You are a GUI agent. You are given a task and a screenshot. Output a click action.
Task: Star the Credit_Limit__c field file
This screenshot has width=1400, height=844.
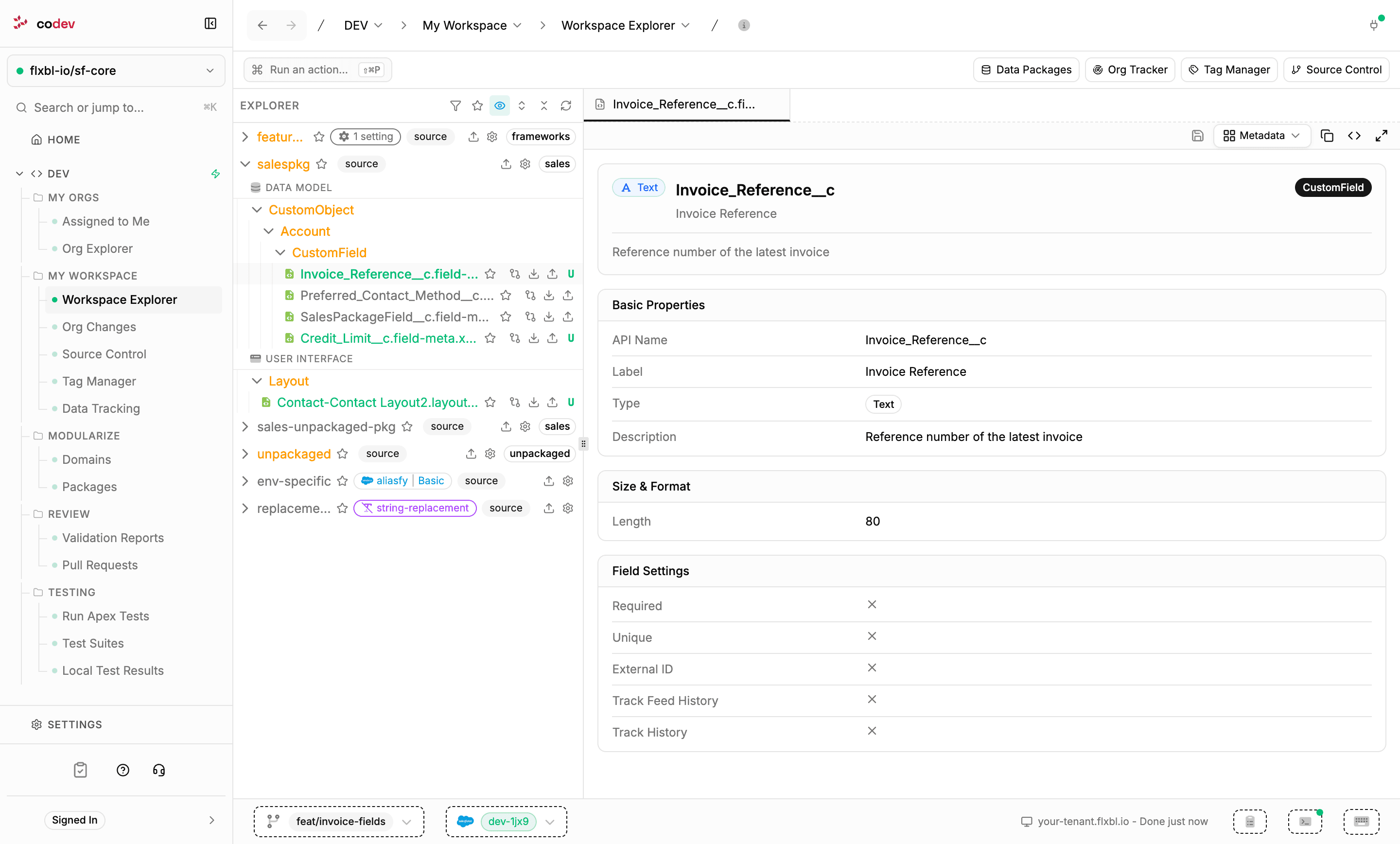click(x=490, y=338)
